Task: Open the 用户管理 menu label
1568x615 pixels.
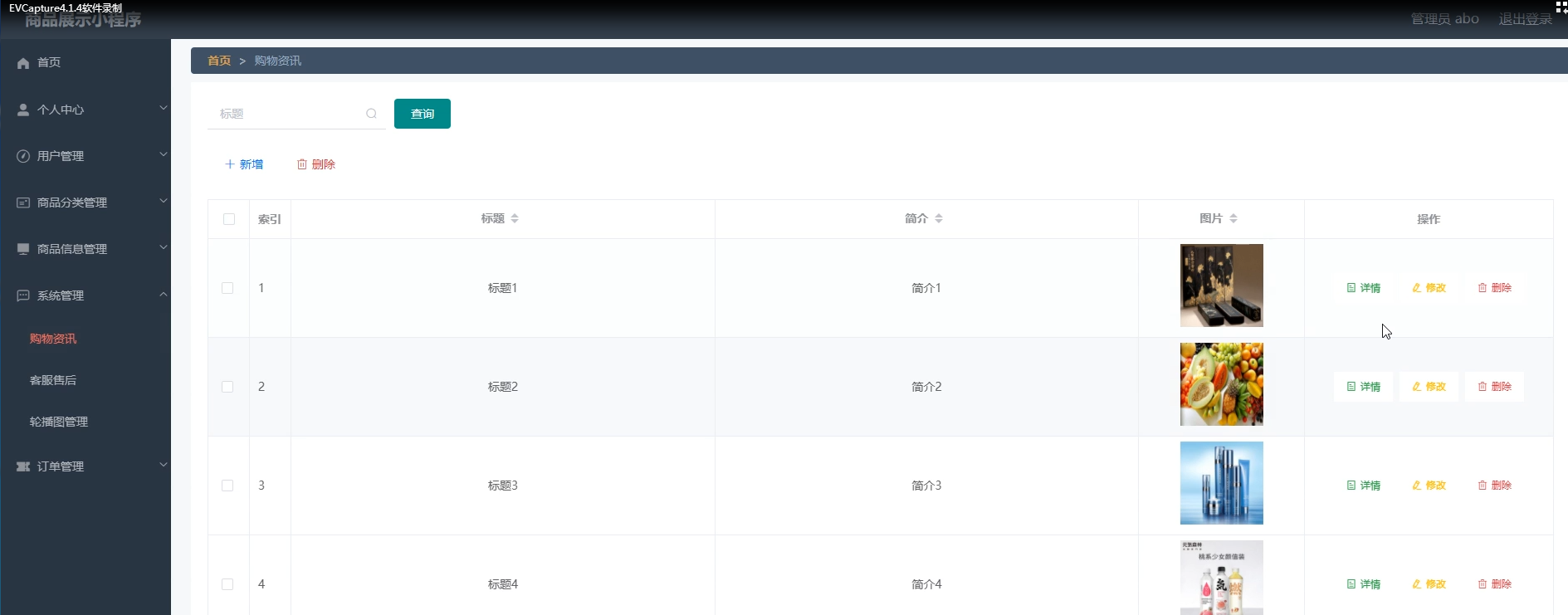Action: point(61,156)
